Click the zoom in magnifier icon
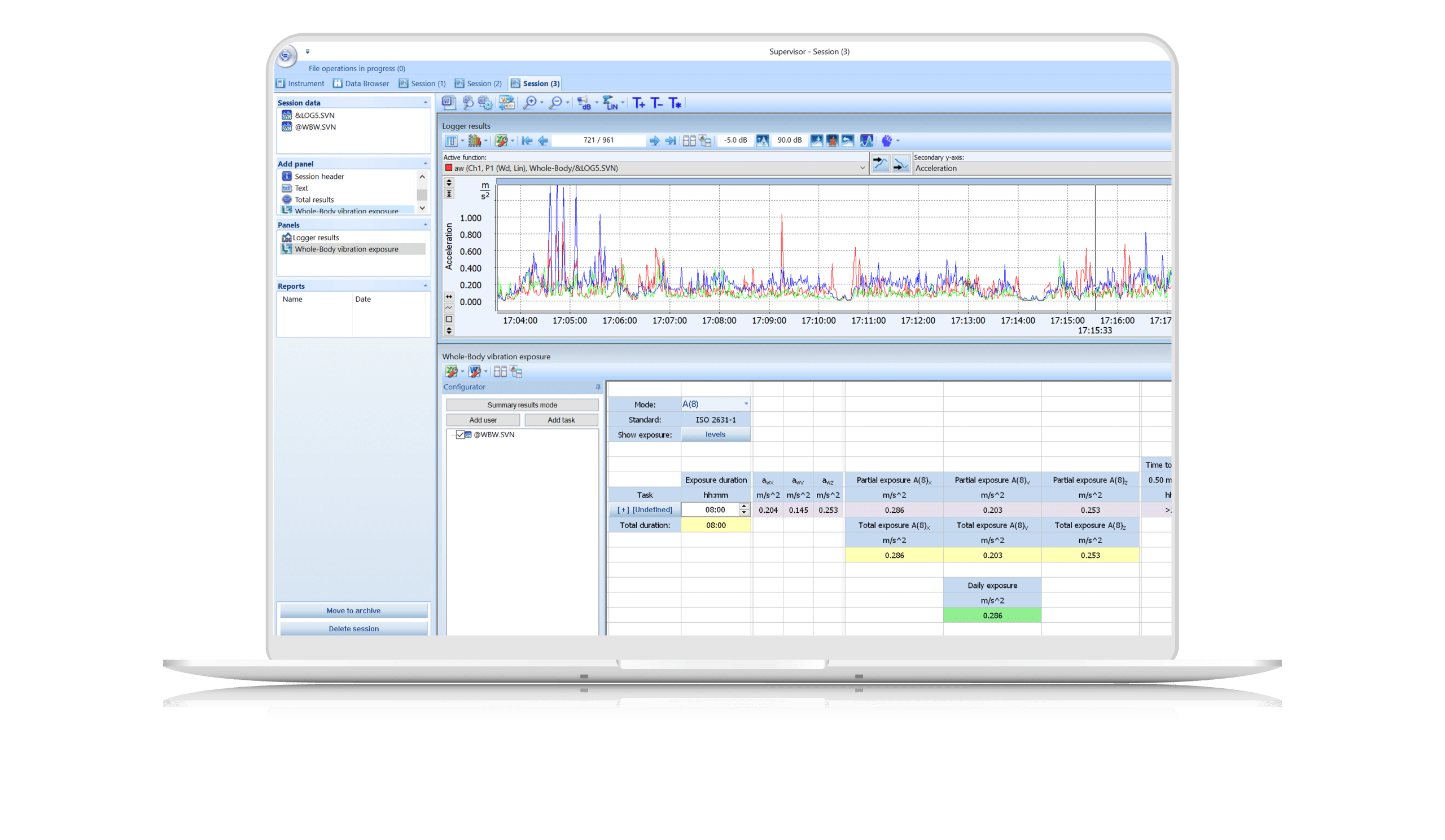 click(530, 103)
